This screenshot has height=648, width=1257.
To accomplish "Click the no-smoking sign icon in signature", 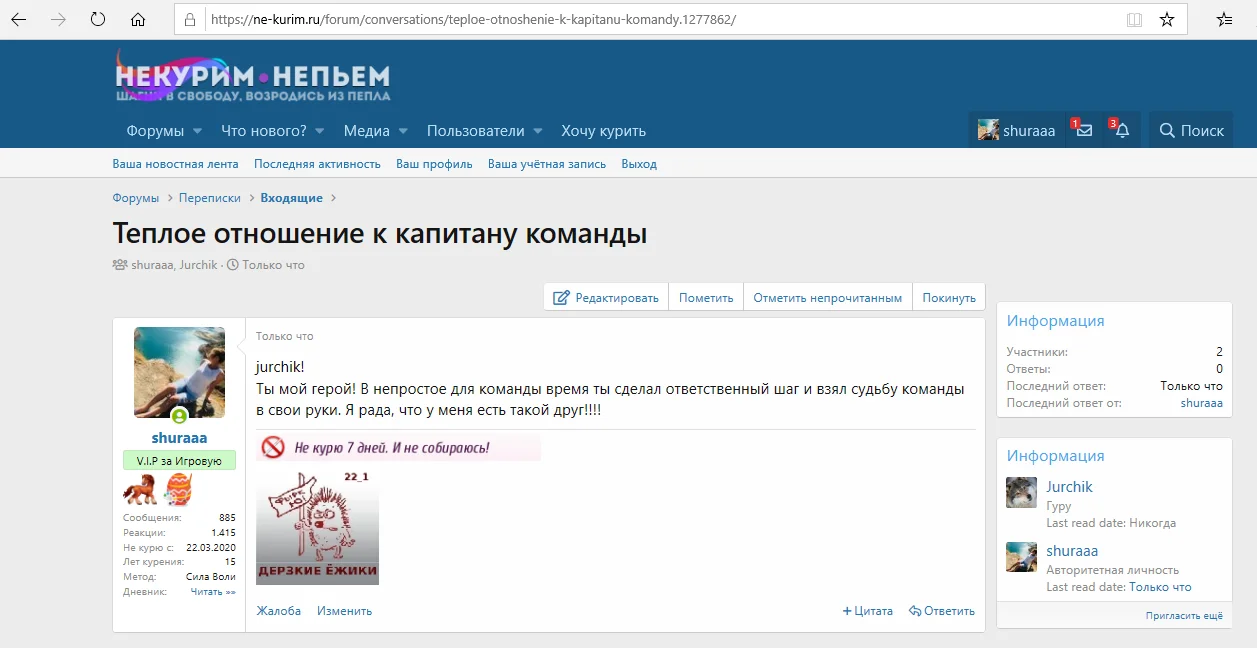I will (273, 447).
